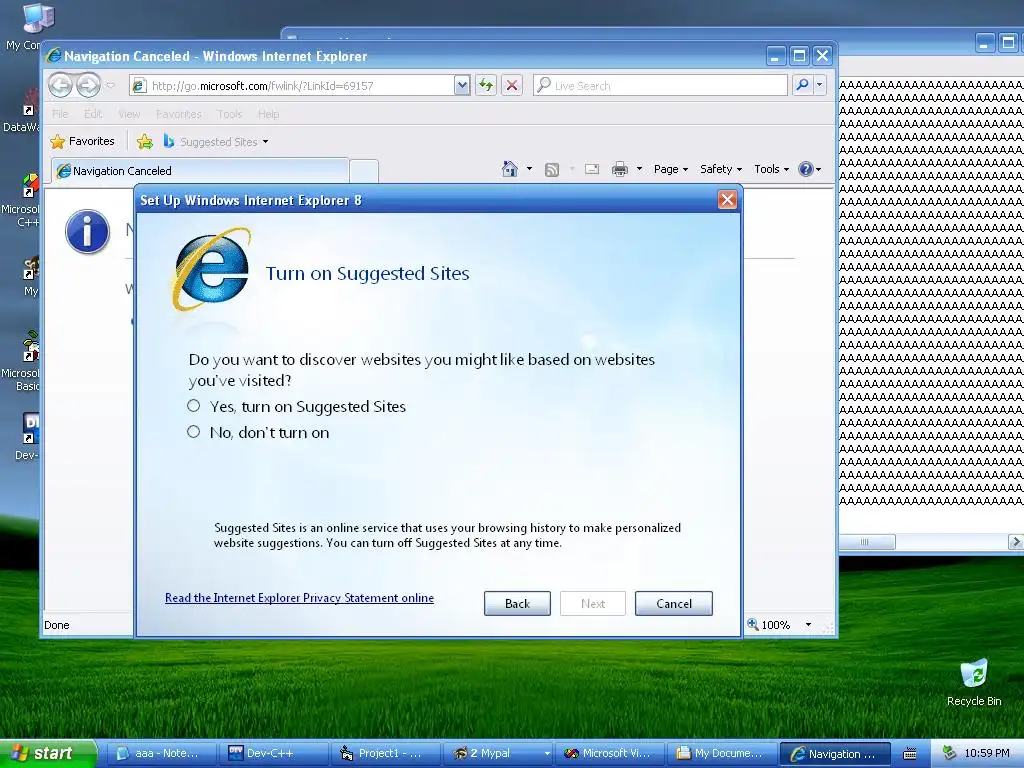Click the red Stop loading icon
This screenshot has width=1024, height=768.
[x=512, y=86]
